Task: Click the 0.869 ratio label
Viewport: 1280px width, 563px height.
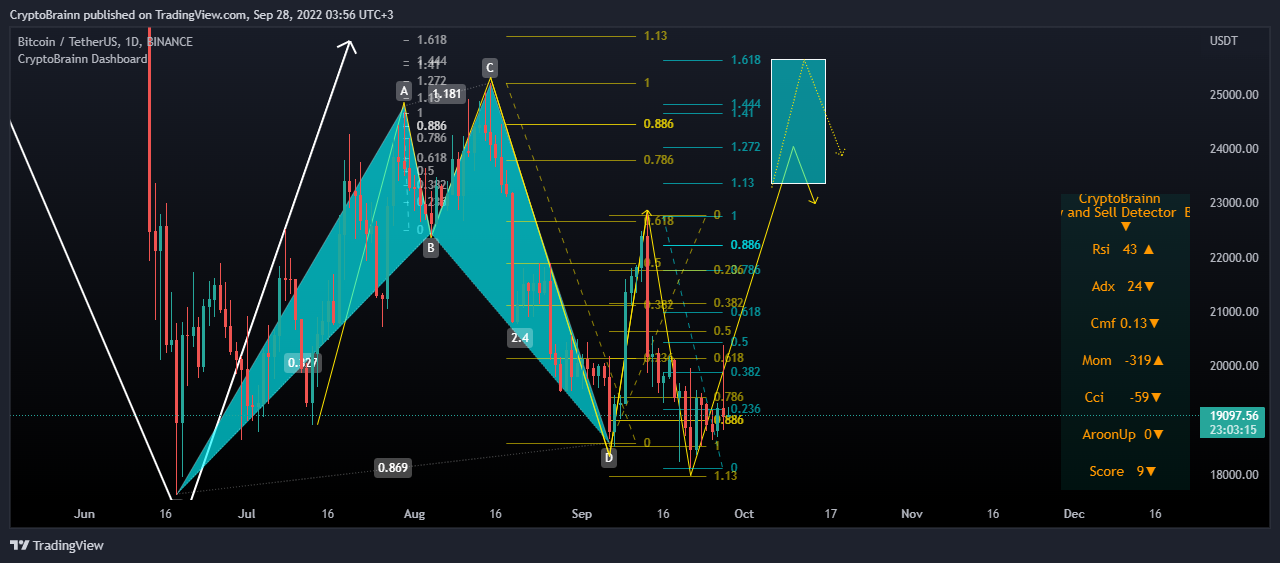Action: 391,467
